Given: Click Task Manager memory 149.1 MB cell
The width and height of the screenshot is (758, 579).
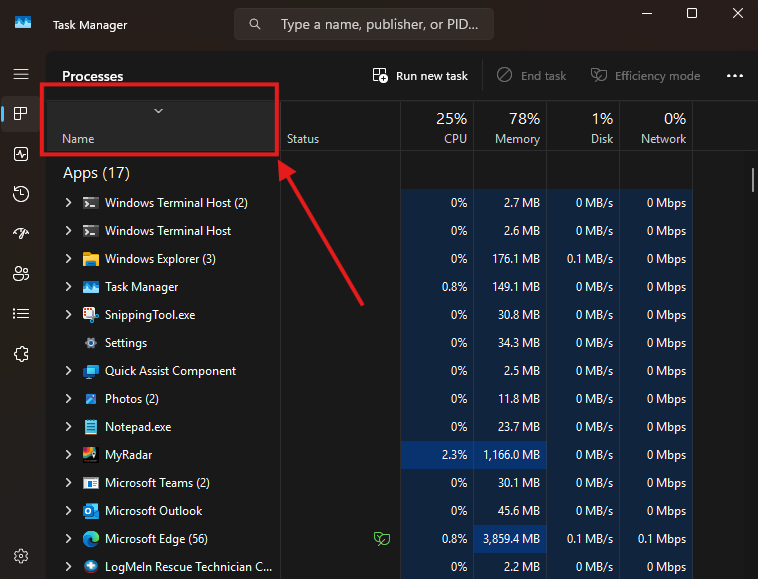Looking at the screenshot, I should click(510, 287).
